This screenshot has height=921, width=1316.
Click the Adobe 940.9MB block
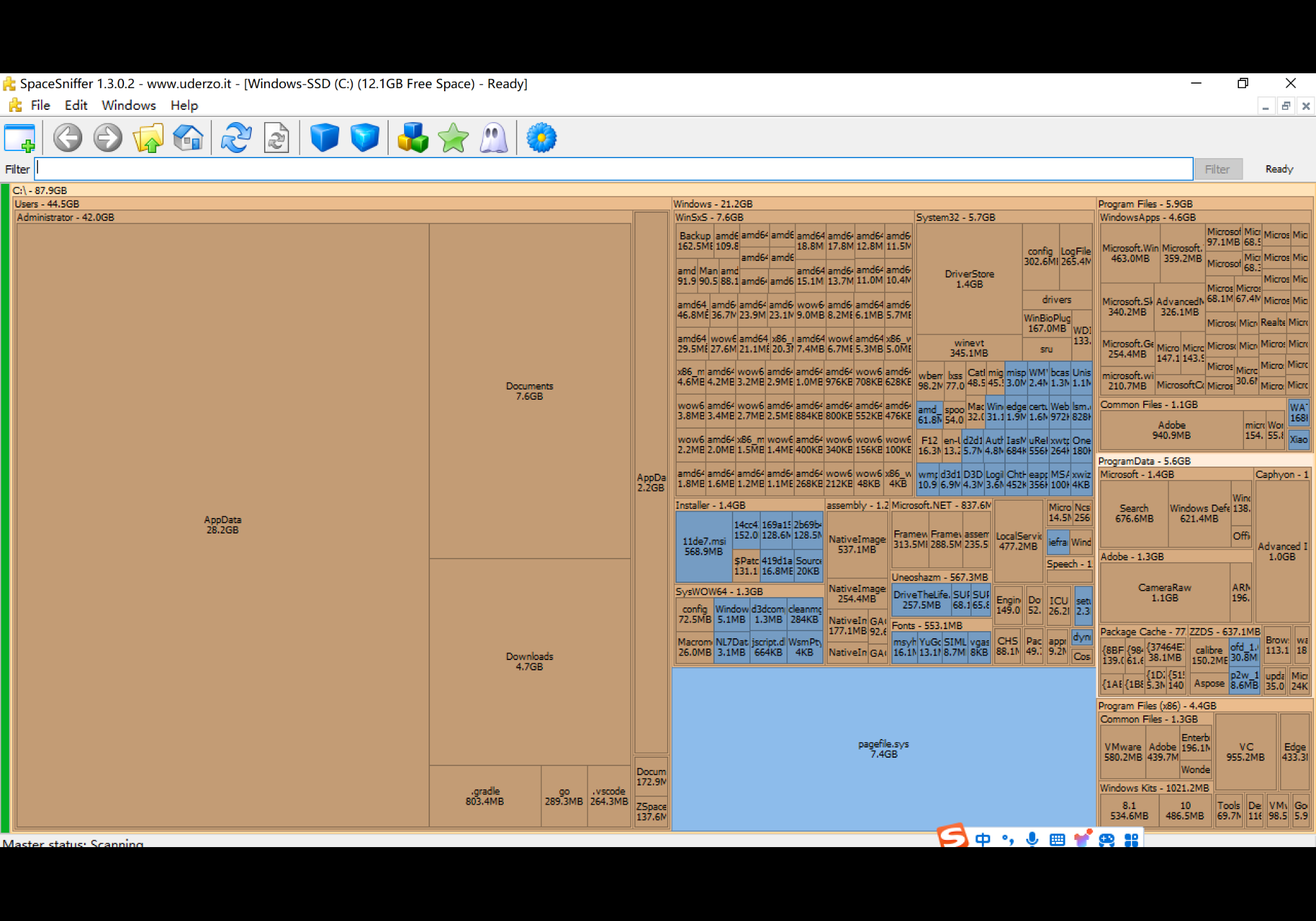point(1171,430)
